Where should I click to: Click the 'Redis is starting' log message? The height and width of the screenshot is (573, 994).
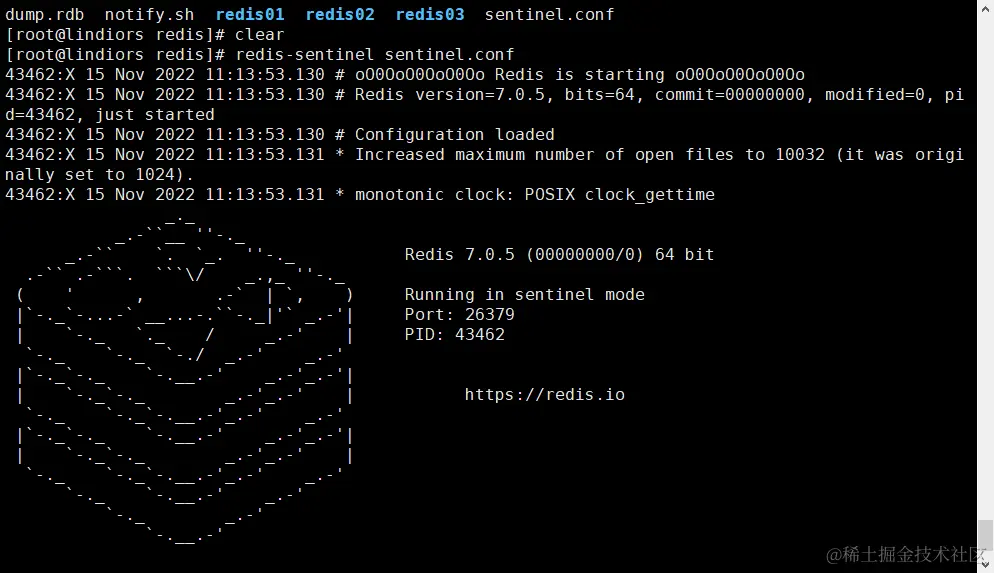579,75
